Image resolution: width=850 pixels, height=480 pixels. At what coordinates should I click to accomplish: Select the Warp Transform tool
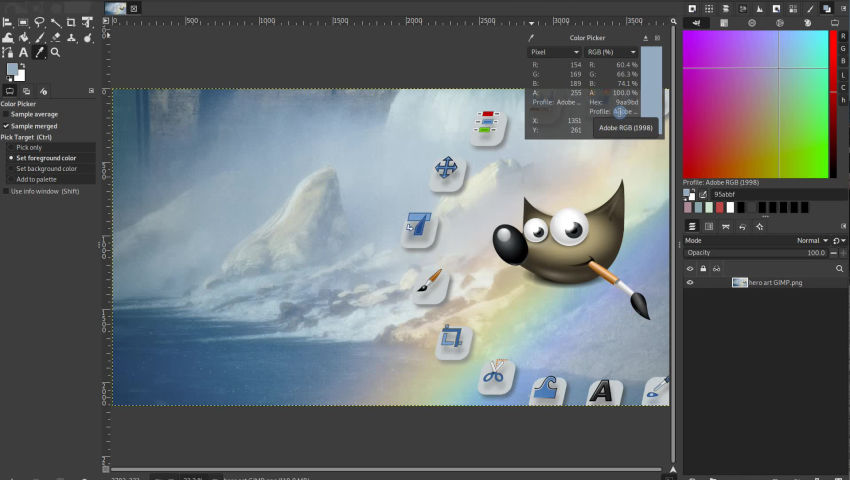[7, 37]
